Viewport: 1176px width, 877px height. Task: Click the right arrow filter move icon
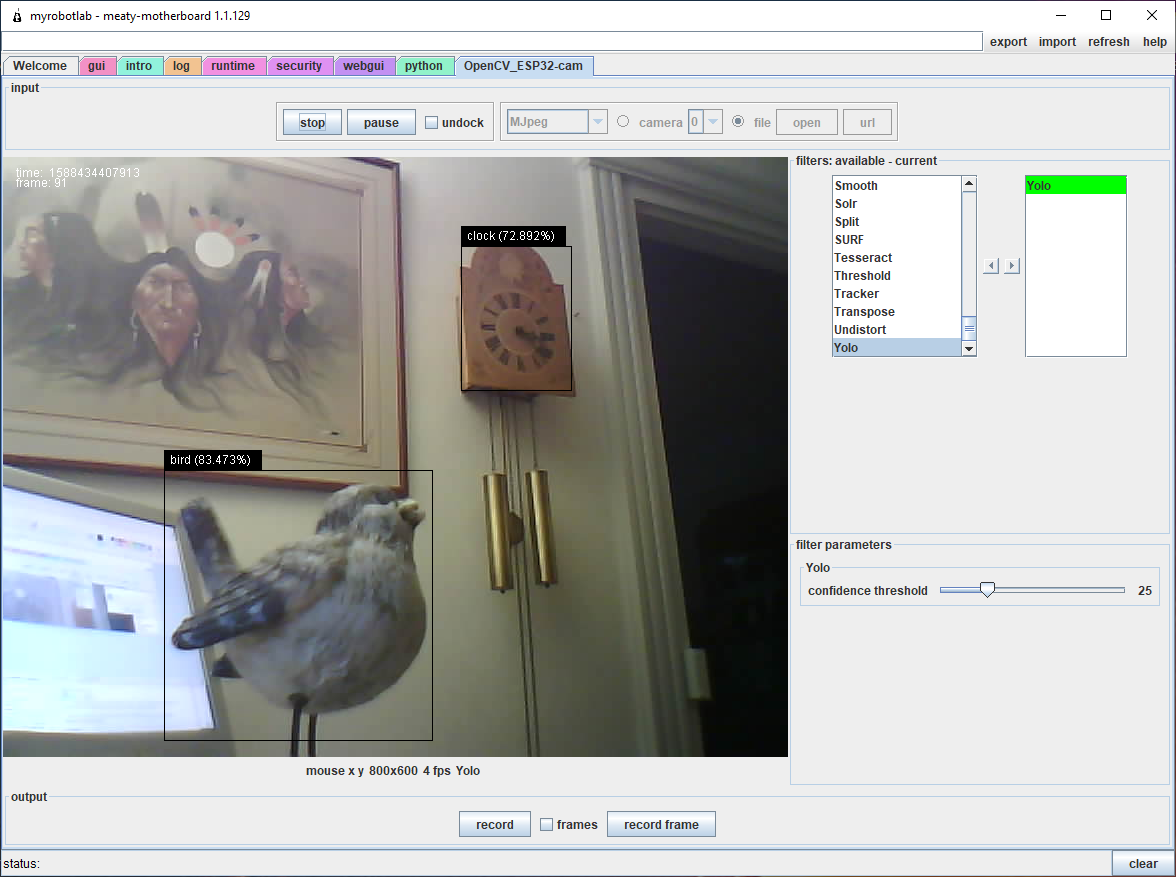tap(1012, 266)
